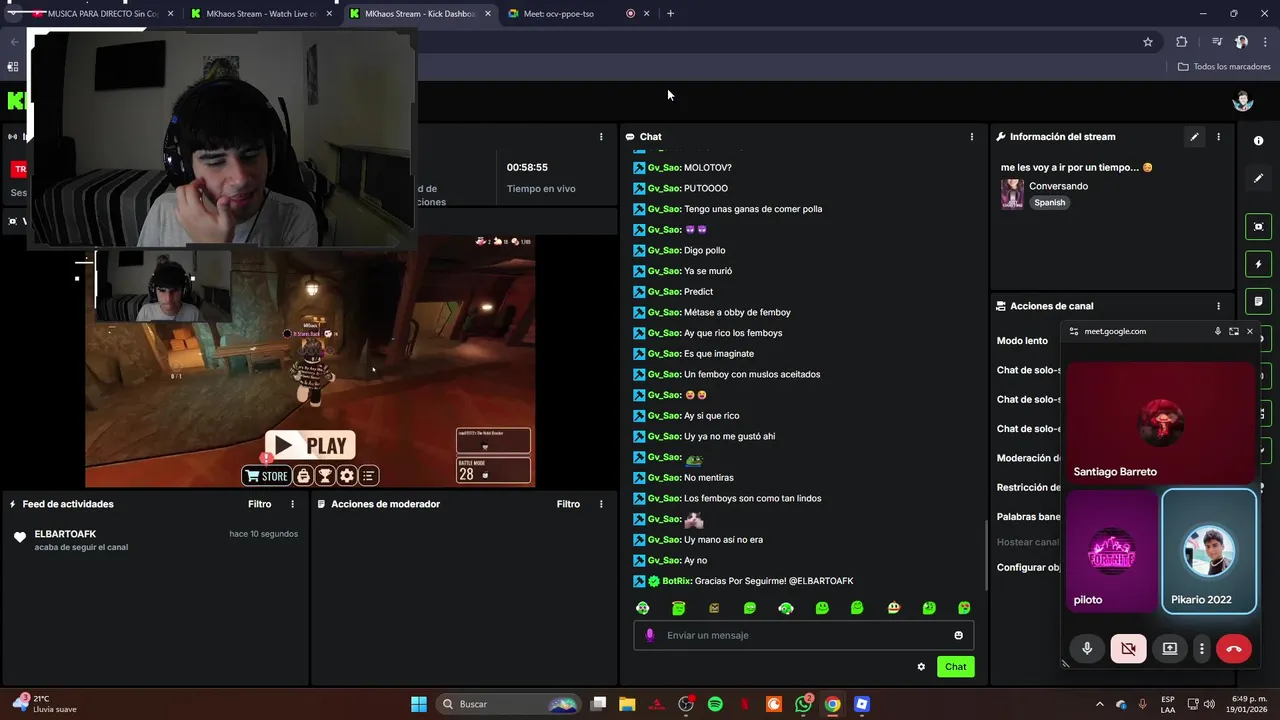Turn camera on in Meet popup
Image resolution: width=1280 pixels, height=720 pixels.
pos(1128,648)
